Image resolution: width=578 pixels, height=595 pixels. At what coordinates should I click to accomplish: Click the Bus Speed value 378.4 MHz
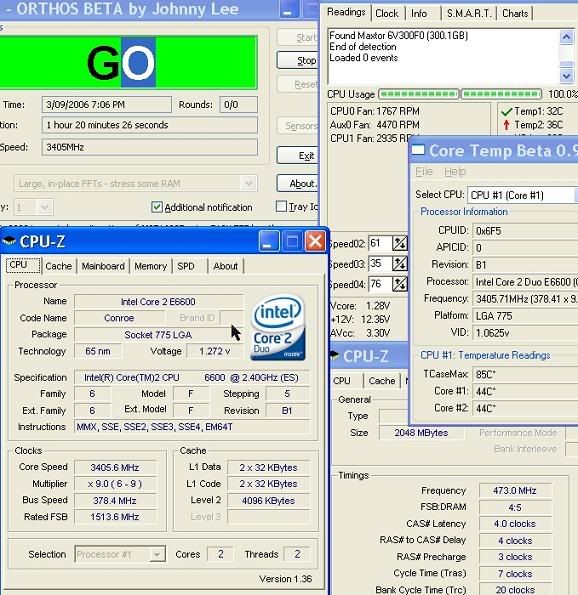pos(115,501)
